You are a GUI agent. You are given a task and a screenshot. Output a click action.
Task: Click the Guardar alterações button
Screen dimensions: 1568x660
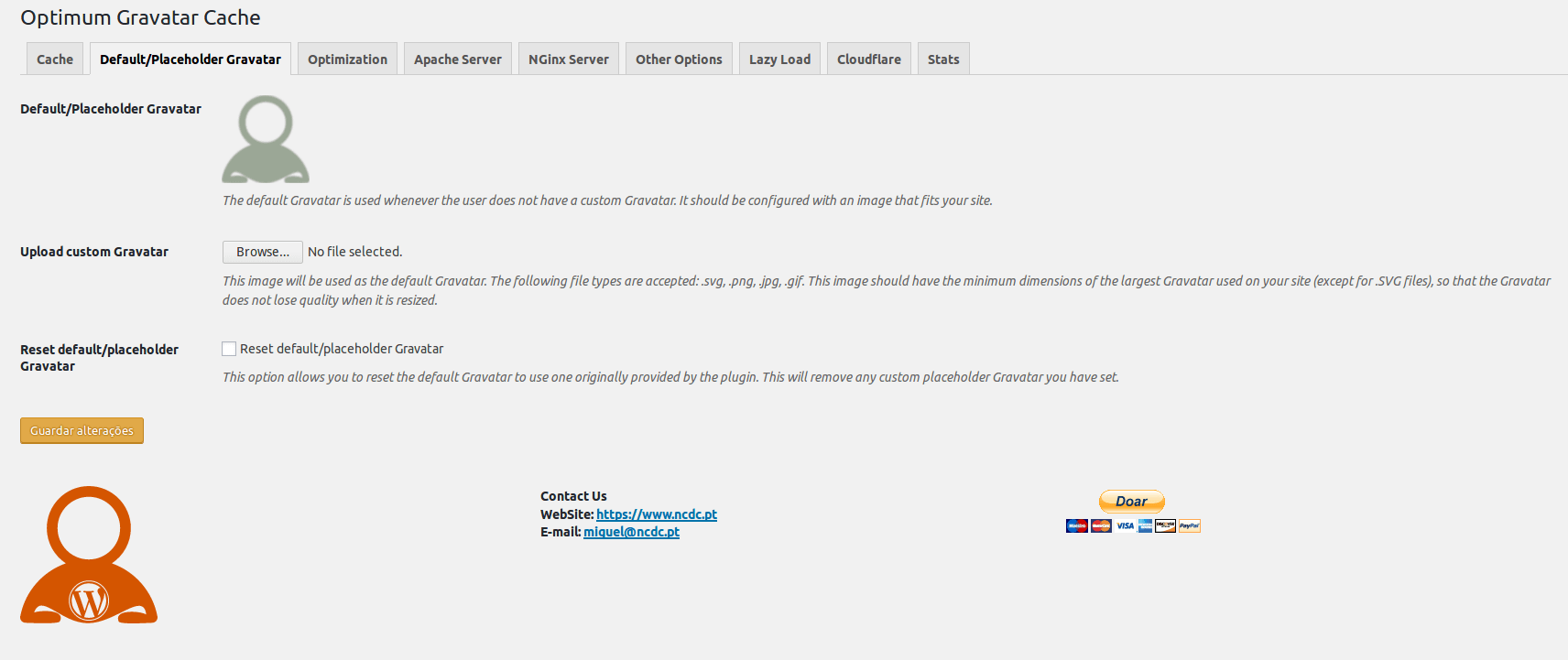82,430
